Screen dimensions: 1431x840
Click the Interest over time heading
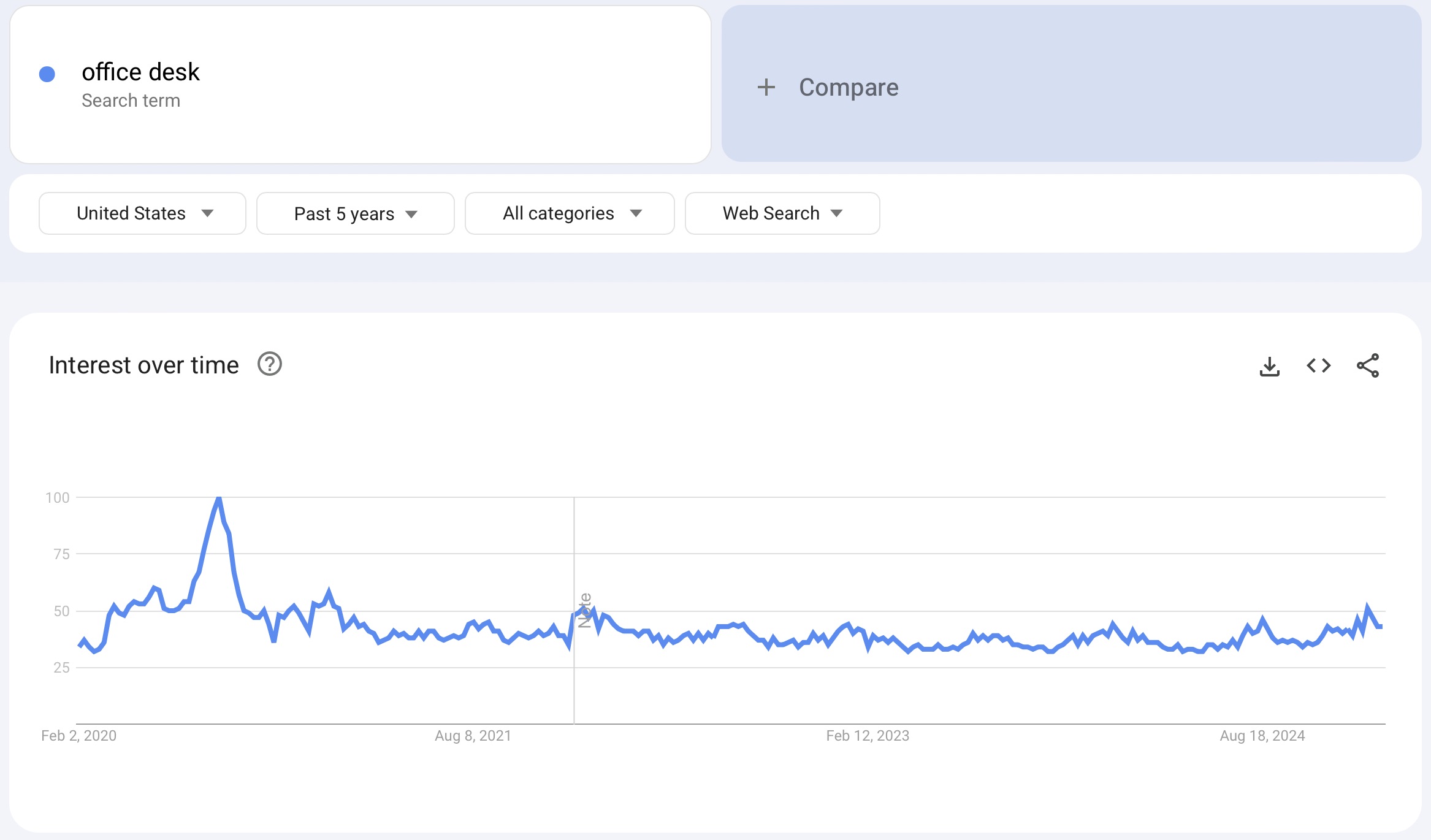(x=143, y=365)
